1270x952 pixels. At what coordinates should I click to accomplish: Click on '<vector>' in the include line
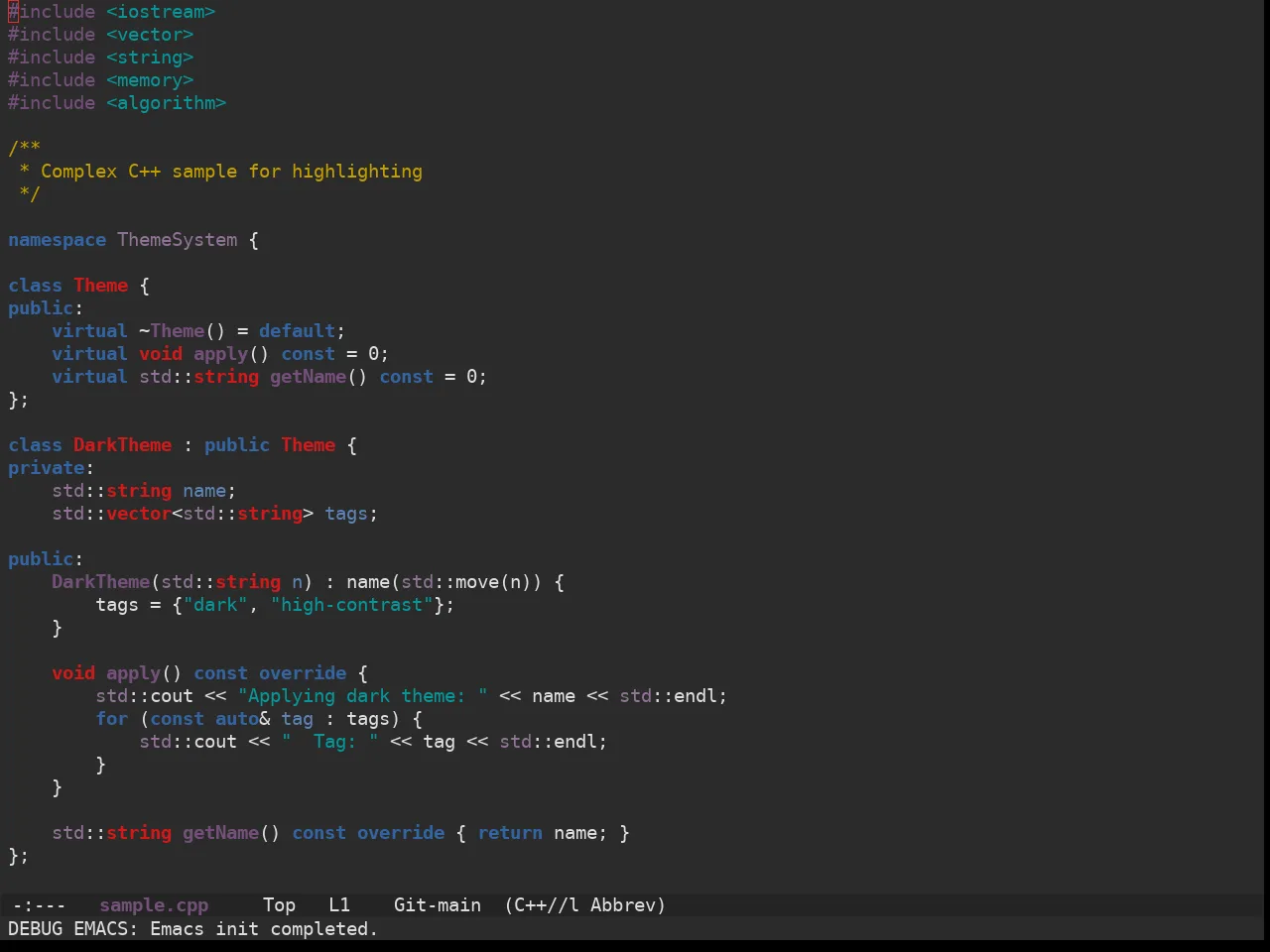150,35
